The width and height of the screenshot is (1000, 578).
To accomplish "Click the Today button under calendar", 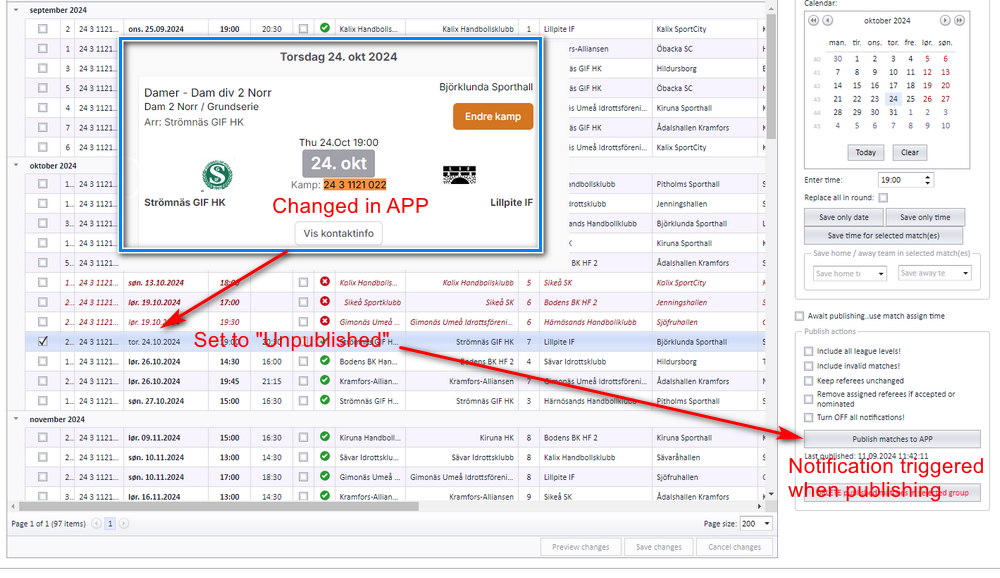I will (865, 152).
